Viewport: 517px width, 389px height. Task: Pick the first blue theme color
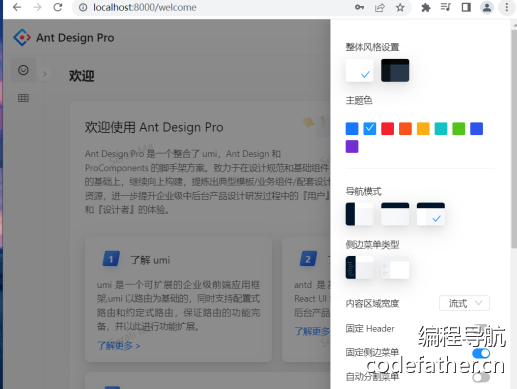[352, 129]
